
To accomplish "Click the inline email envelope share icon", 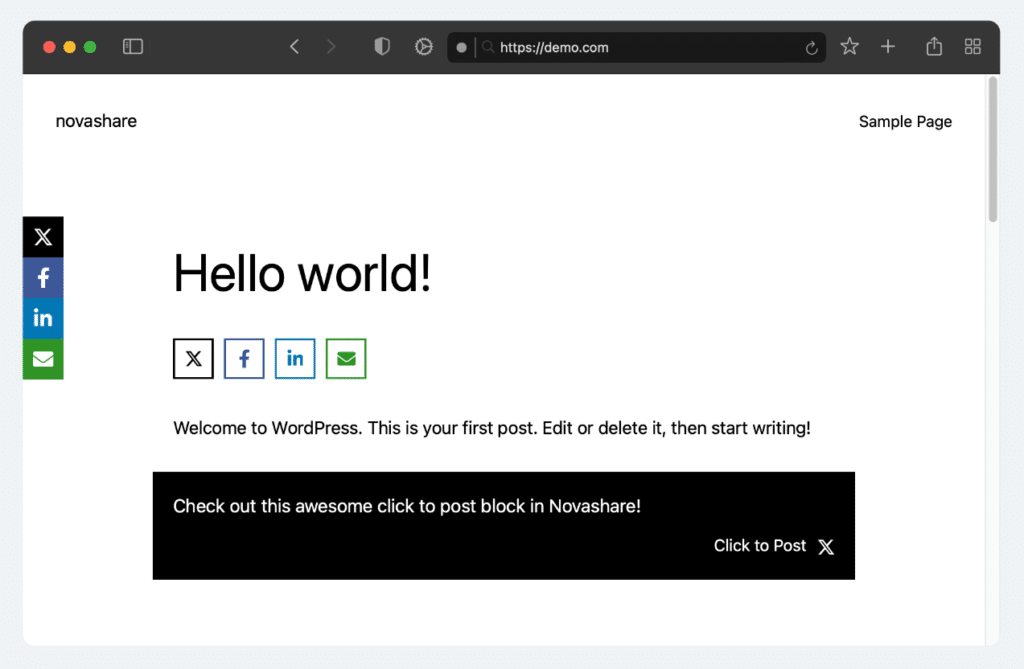I will [x=346, y=358].
